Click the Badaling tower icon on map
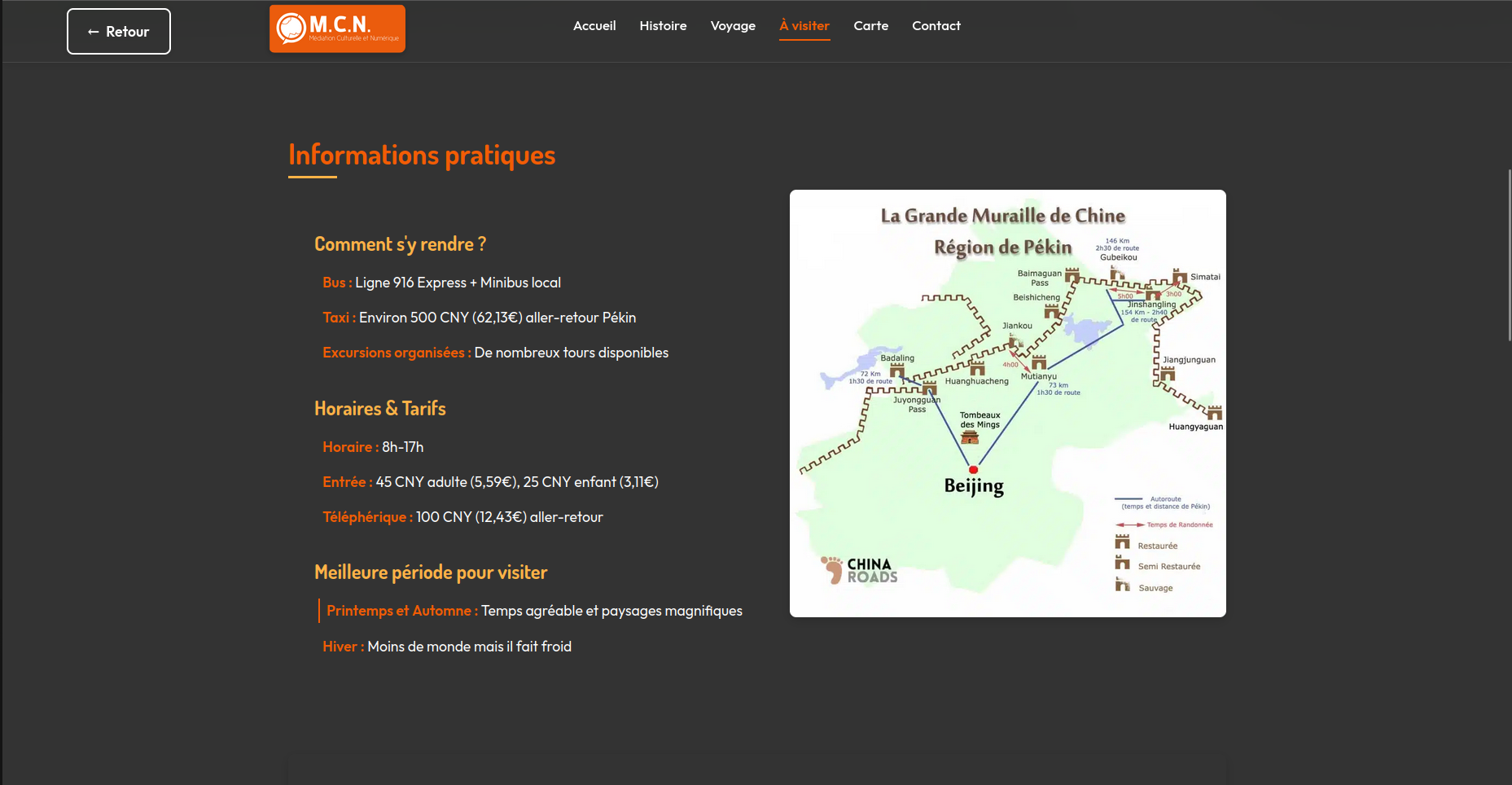The image size is (1512, 785). pos(896,371)
